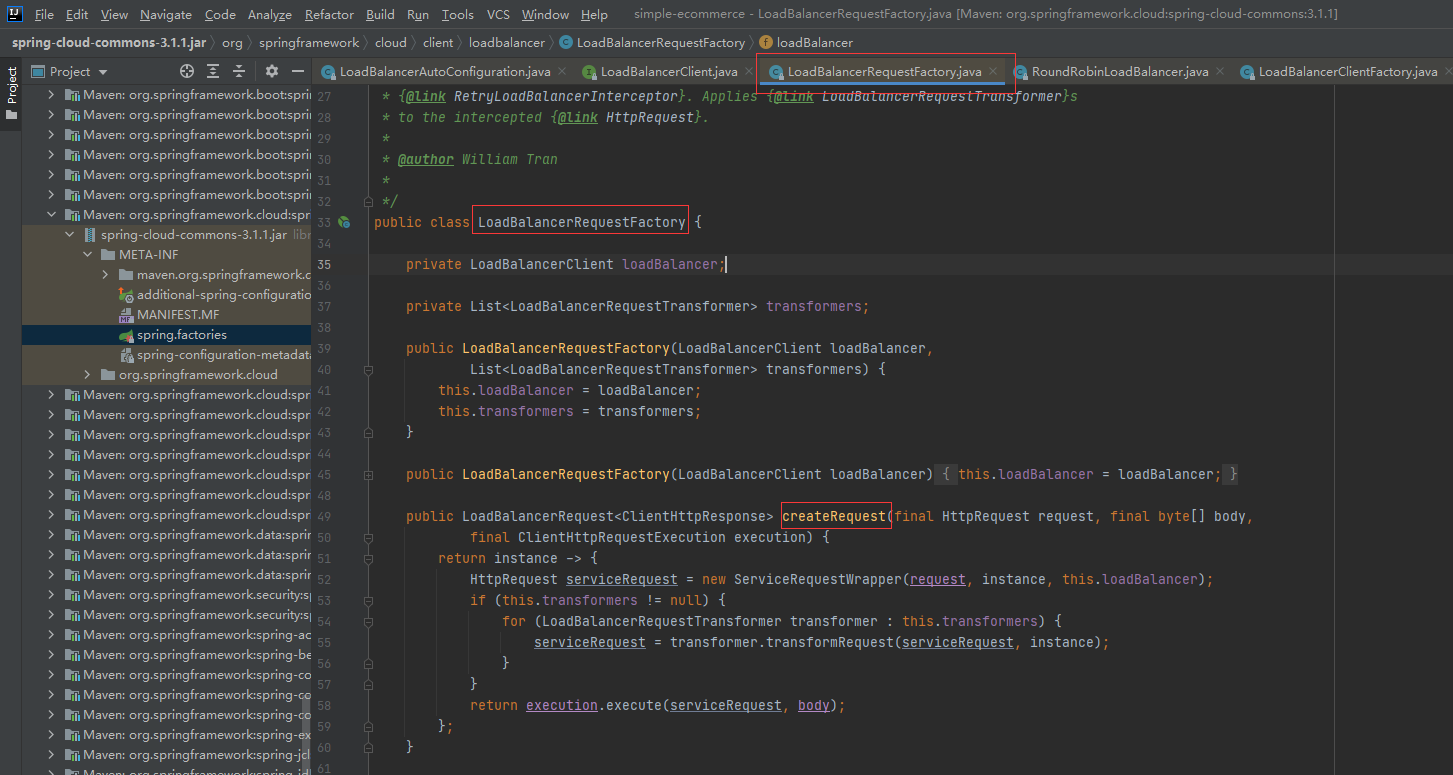This screenshot has width=1453, height=775.
Task: Toggle code fold marker at line 51
Action: (x=369, y=558)
